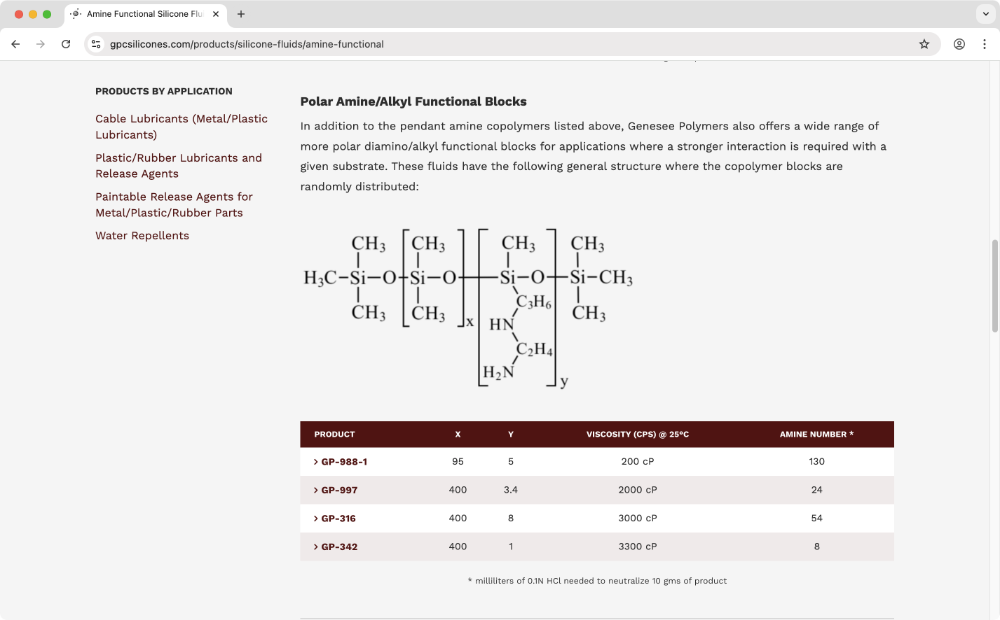Open Cable Lubricants (Metal/Plastic Lubricants) link
Screen dimensions: 1000x620
coord(181,126)
